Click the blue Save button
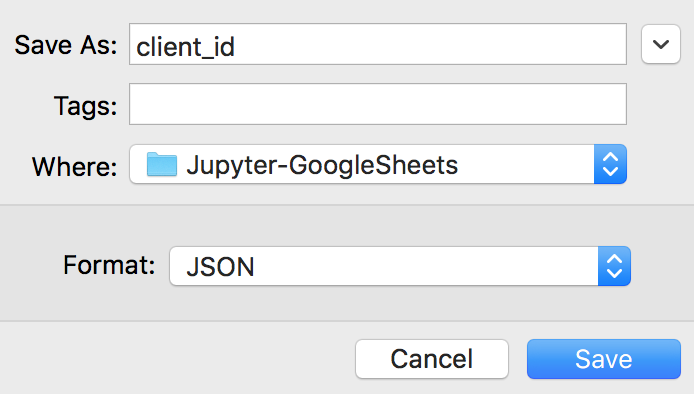 tap(604, 359)
